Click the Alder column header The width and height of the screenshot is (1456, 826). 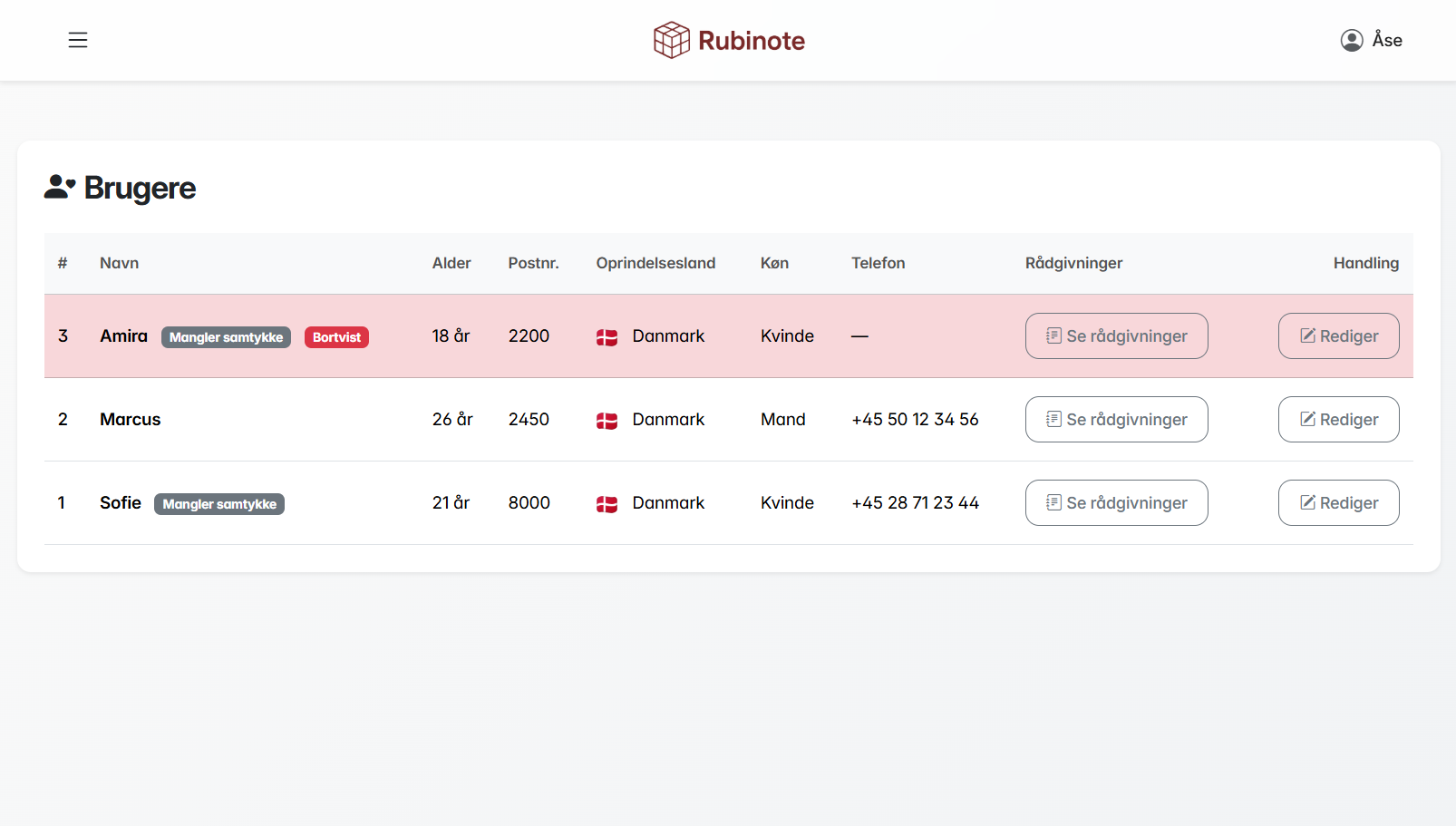pyautogui.click(x=451, y=263)
